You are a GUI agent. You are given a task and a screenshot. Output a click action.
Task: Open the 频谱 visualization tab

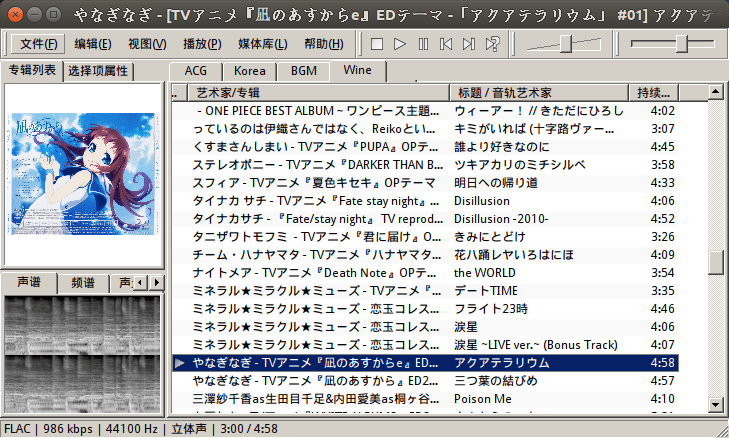(x=85, y=282)
